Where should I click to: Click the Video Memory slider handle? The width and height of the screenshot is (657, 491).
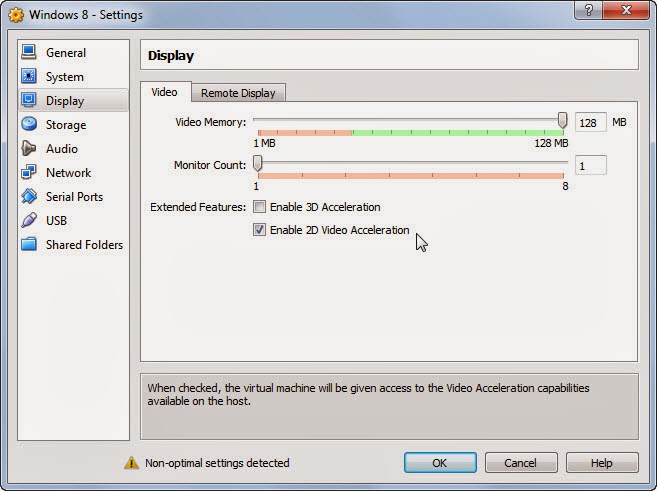tap(562, 121)
